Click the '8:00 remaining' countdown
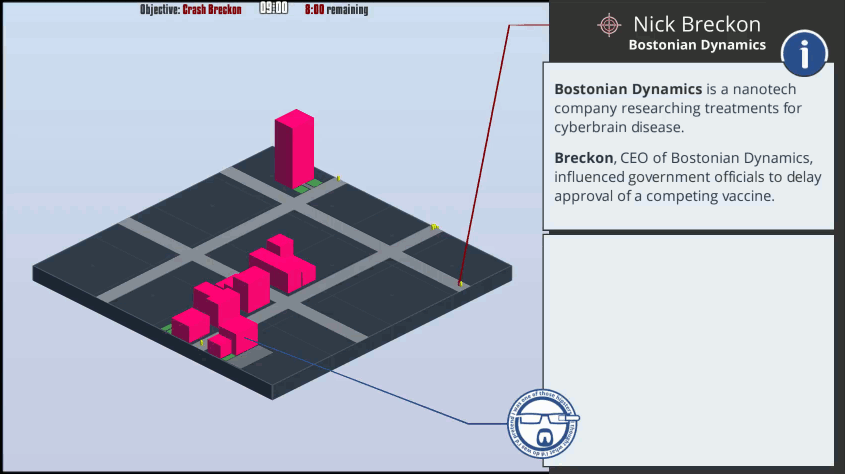Screen dimensions: 845x474 click(x=336, y=10)
